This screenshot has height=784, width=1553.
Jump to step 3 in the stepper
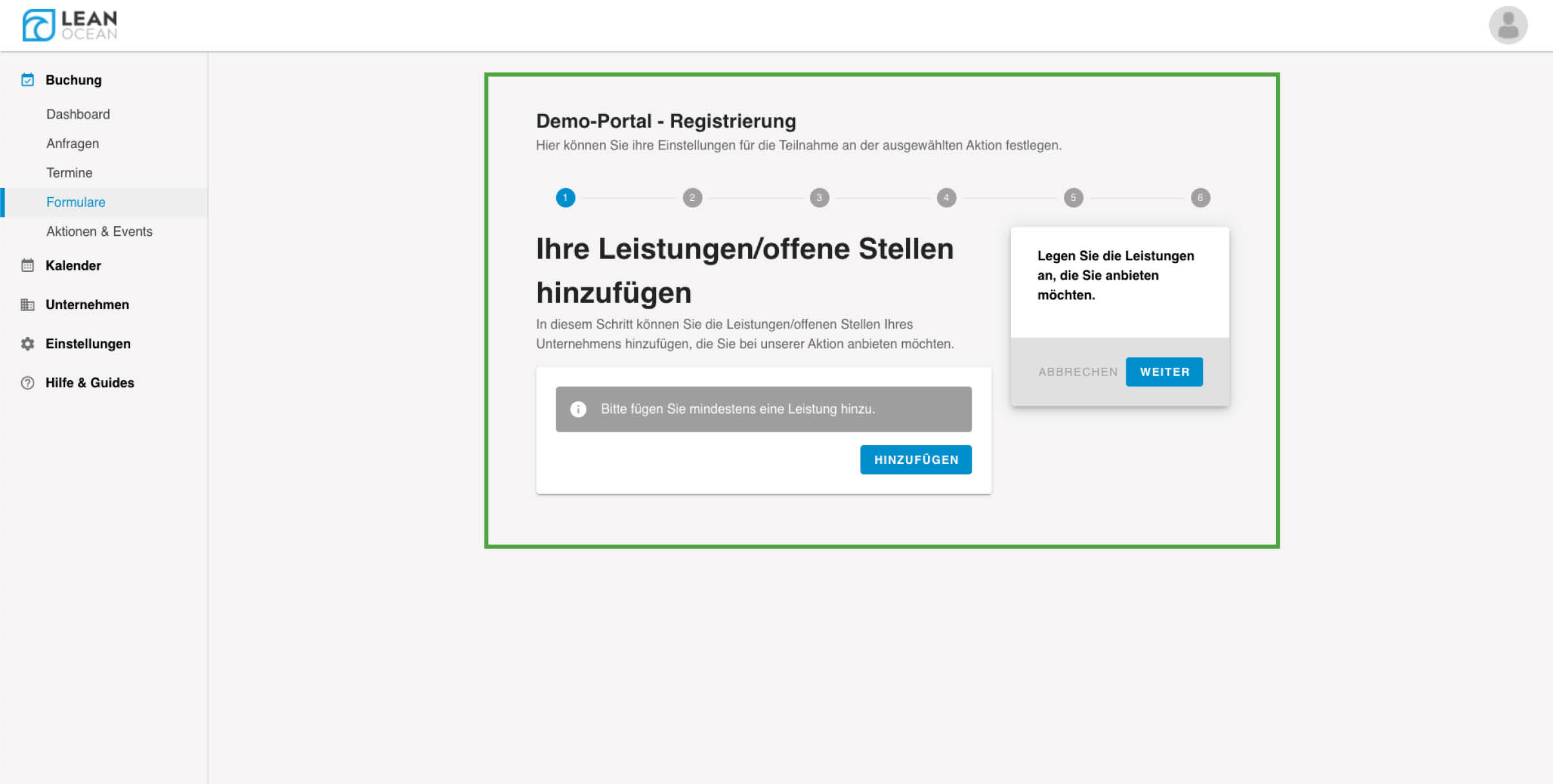(x=819, y=198)
